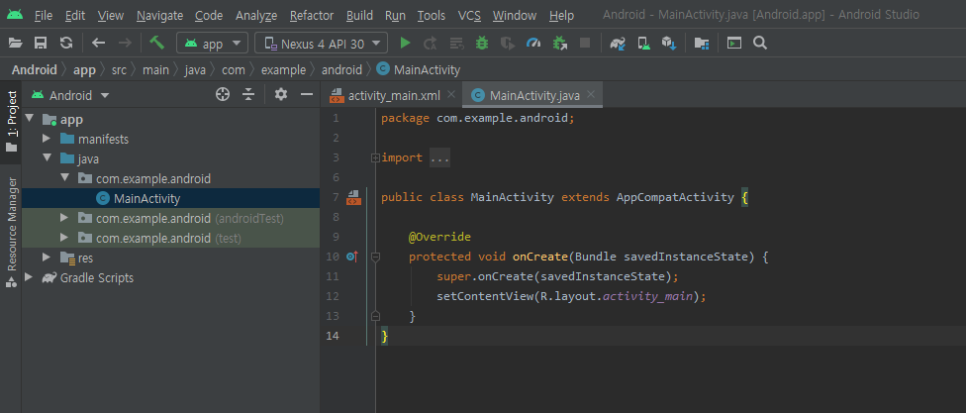The width and height of the screenshot is (966, 413).
Task: Open the Navigate menu
Action: point(160,15)
